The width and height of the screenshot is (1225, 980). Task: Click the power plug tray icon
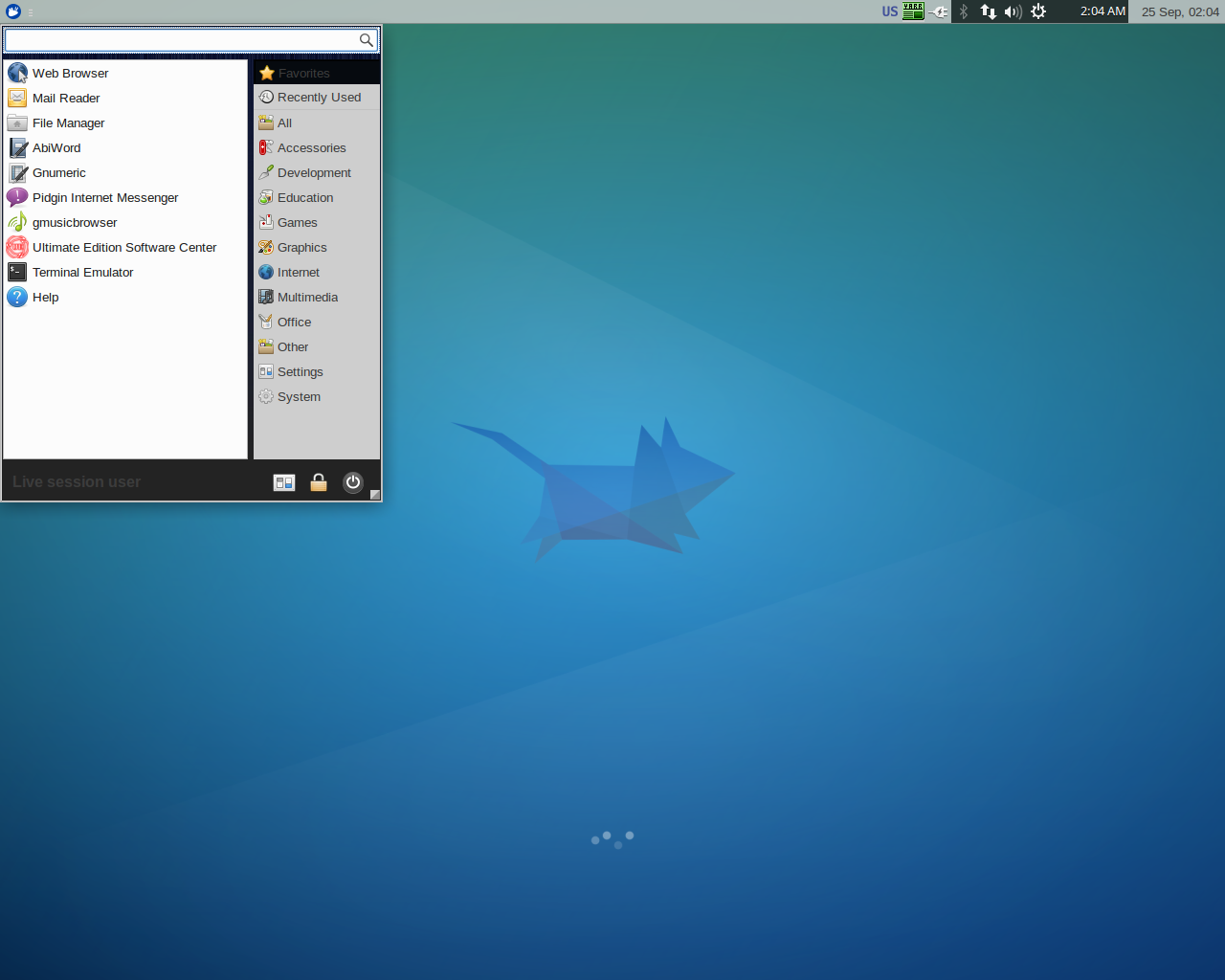(x=938, y=11)
